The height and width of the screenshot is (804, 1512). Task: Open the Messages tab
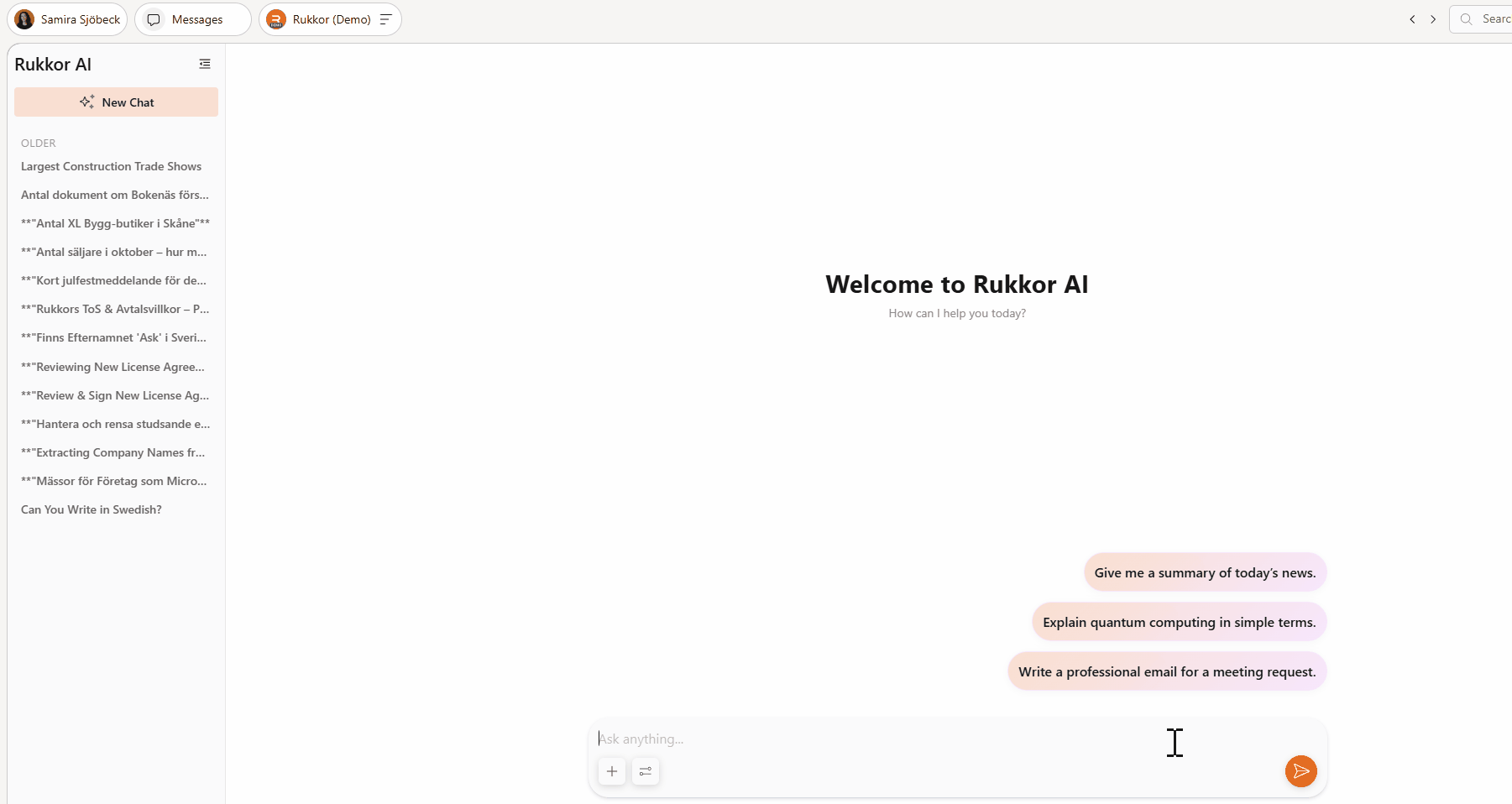click(192, 19)
